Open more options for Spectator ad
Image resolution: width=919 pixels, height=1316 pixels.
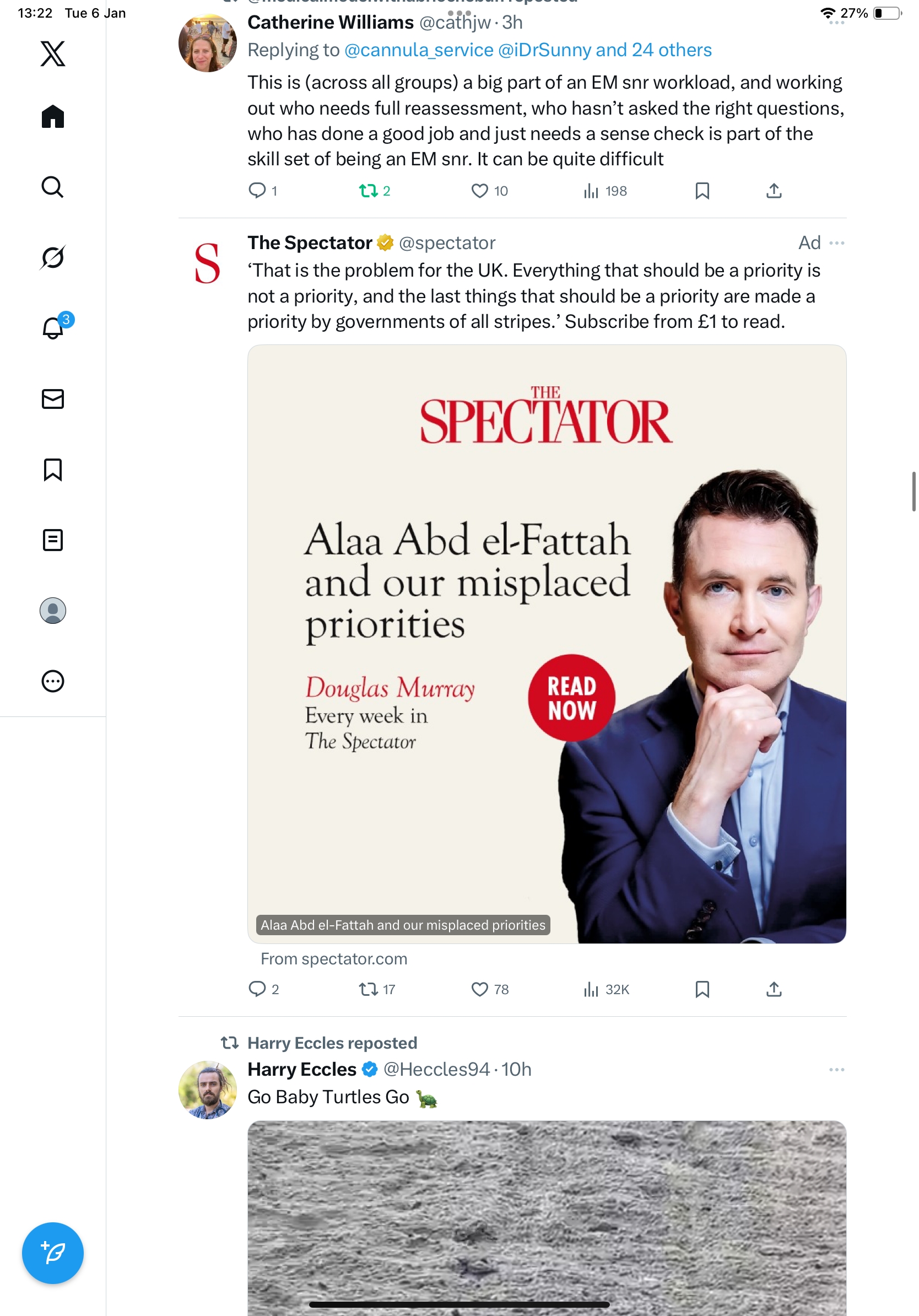(836, 243)
